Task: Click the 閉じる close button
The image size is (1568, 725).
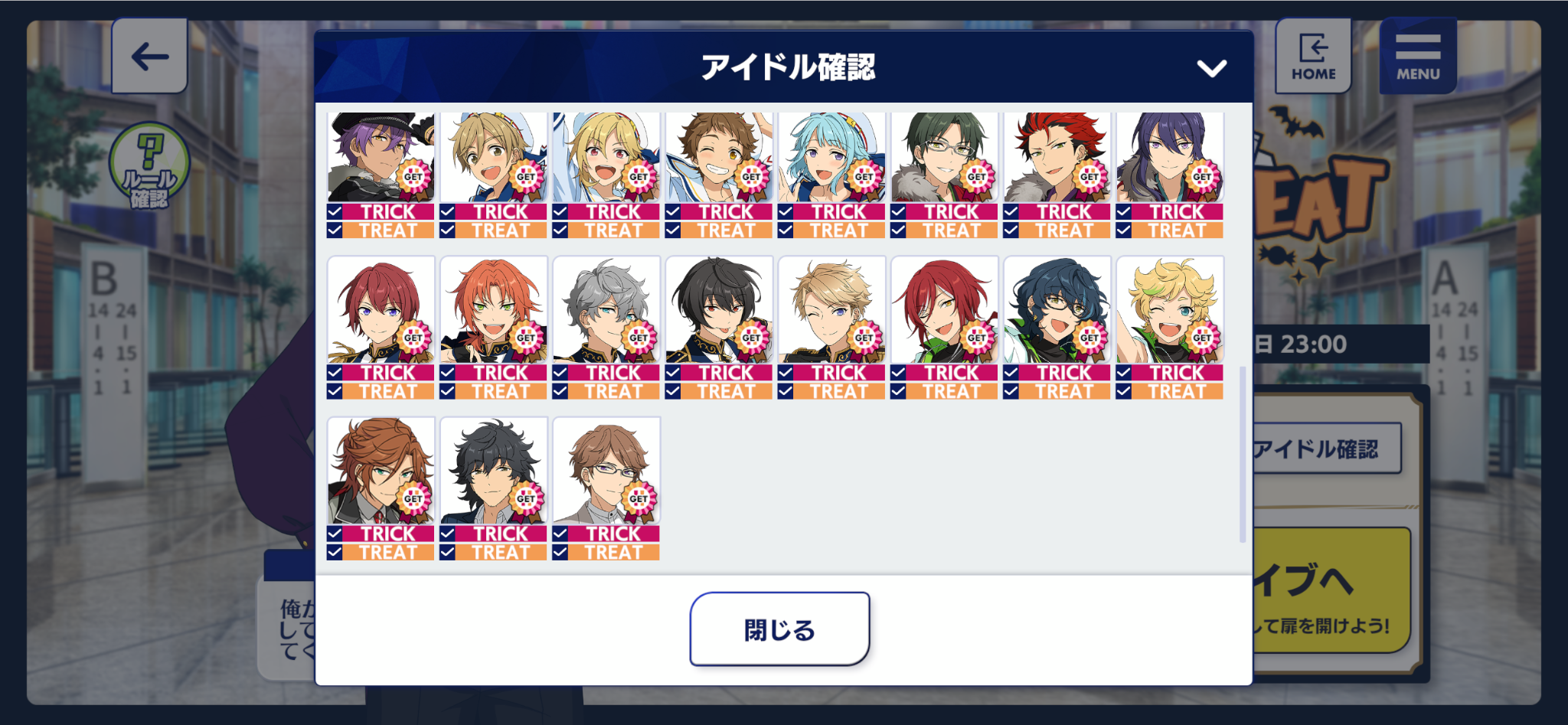Action: 779,629
